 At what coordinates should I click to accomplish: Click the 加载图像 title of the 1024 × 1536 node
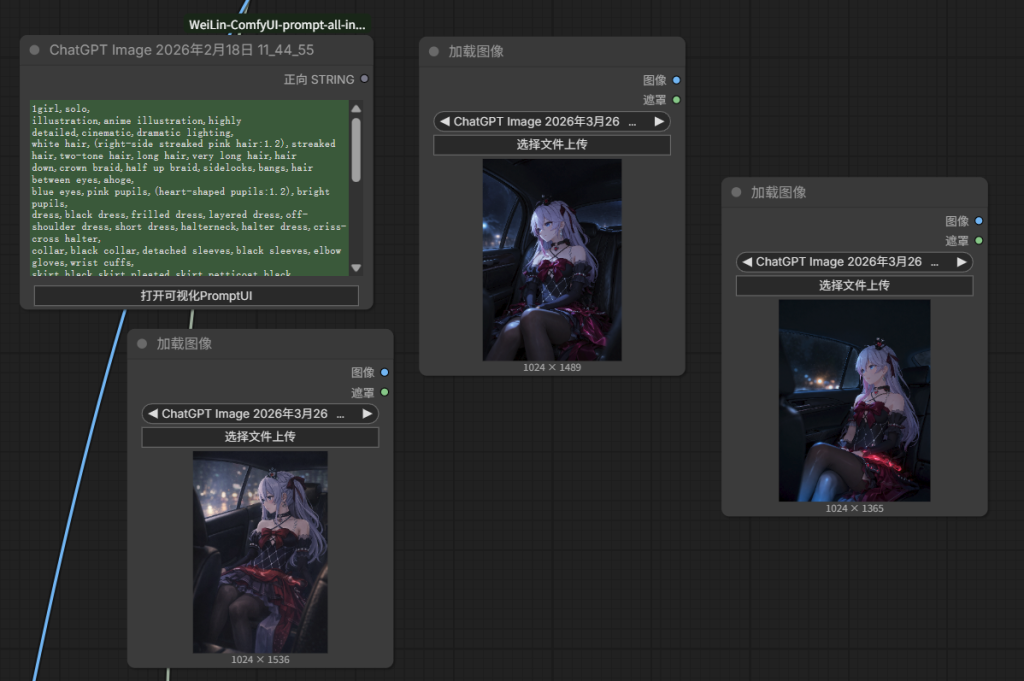tap(184, 344)
